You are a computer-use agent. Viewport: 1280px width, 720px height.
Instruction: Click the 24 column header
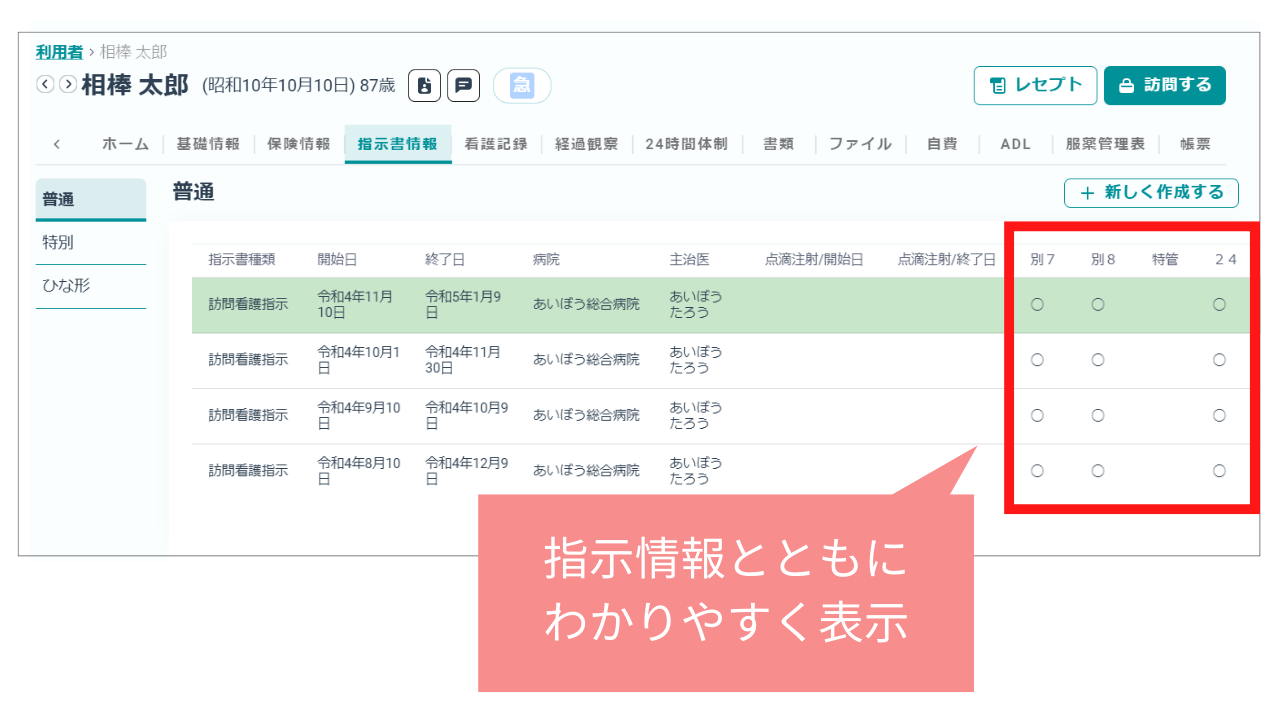(x=1226, y=260)
